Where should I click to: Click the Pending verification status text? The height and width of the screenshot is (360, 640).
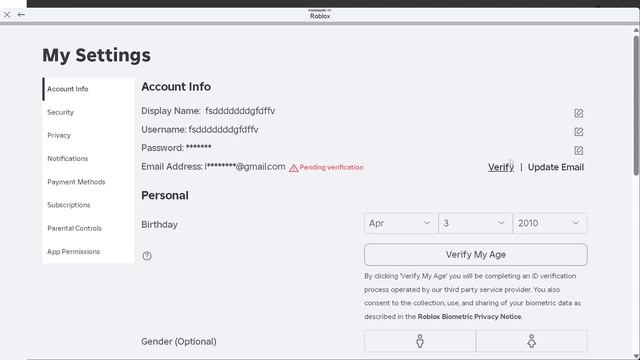point(331,167)
